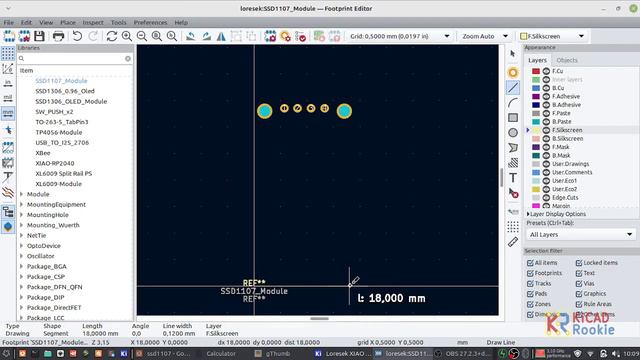The width and height of the screenshot is (640, 360).
Task: Click the Save footprint icon
Action: 39,36
